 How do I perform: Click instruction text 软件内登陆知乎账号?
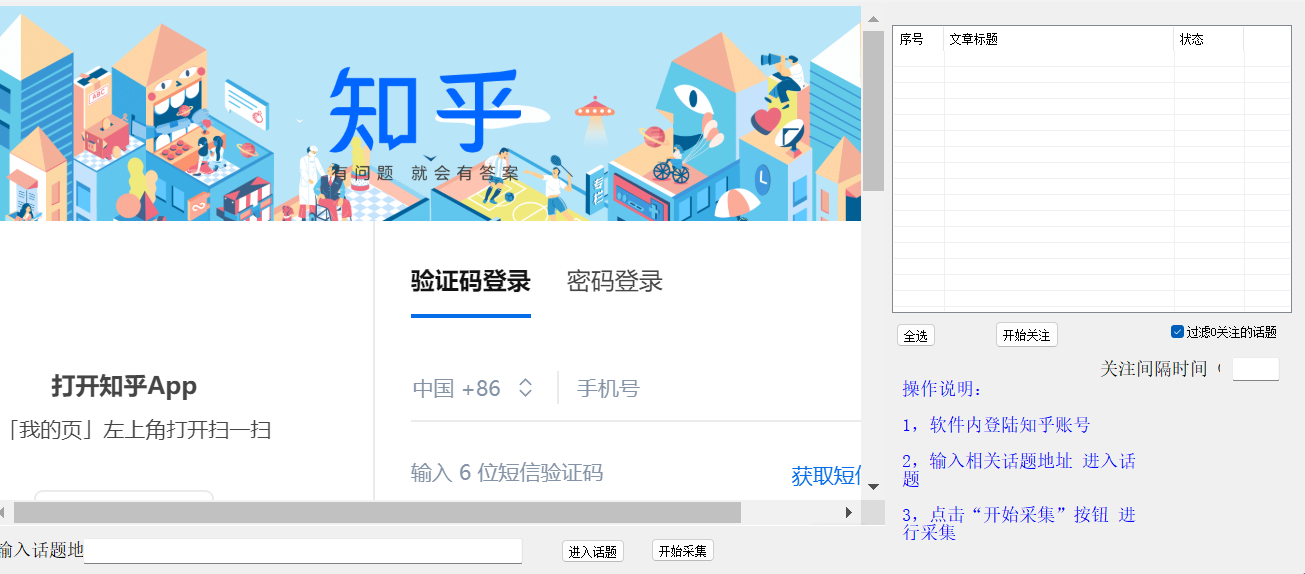1010,425
